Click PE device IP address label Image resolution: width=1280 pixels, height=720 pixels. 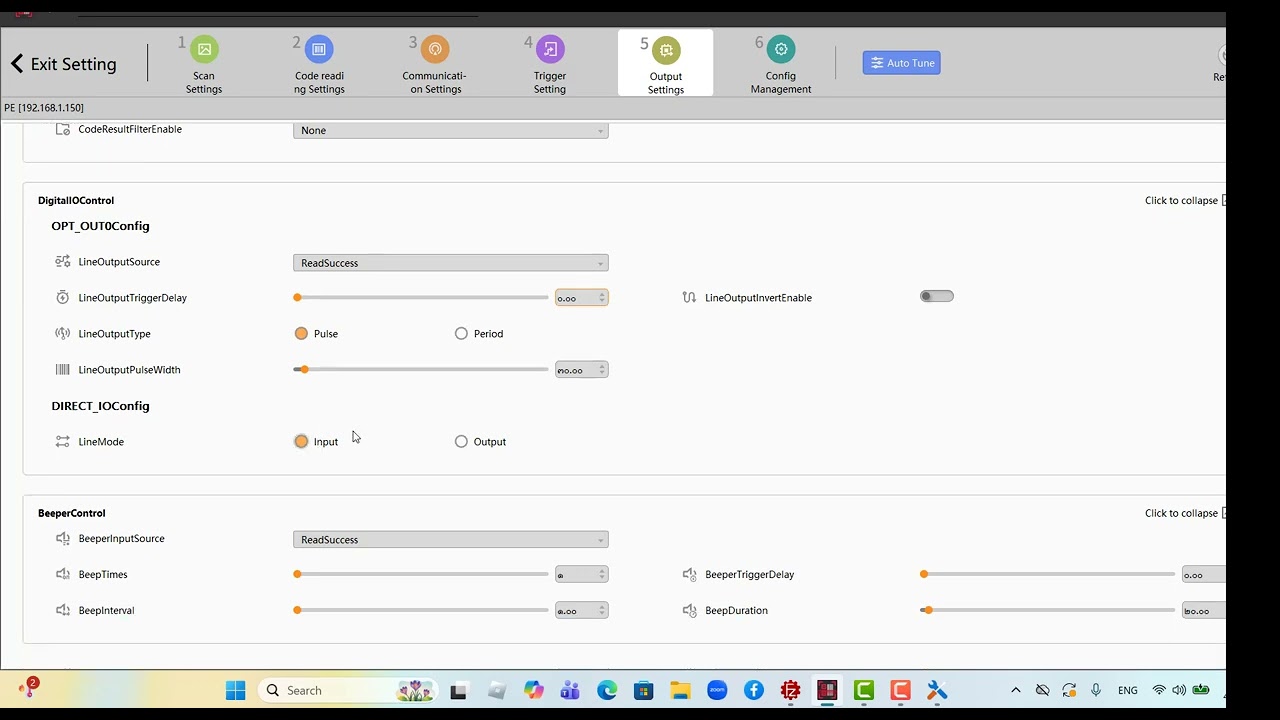(44, 108)
